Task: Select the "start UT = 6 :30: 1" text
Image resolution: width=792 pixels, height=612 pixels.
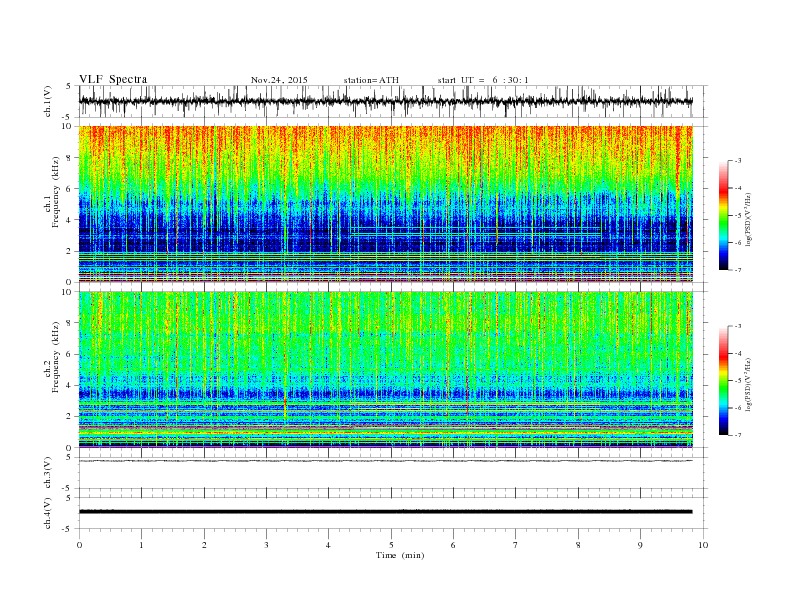Action: pos(483,80)
